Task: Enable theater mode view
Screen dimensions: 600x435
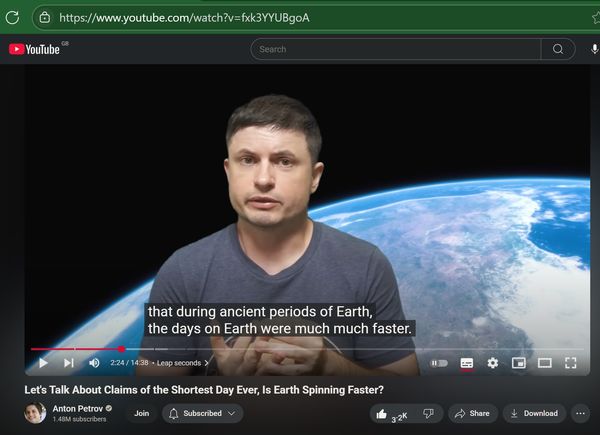Action: click(x=545, y=363)
